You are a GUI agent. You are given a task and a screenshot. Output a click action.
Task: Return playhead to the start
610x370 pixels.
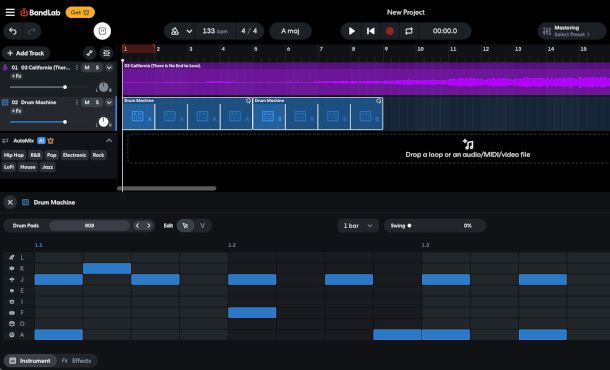(x=371, y=31)
